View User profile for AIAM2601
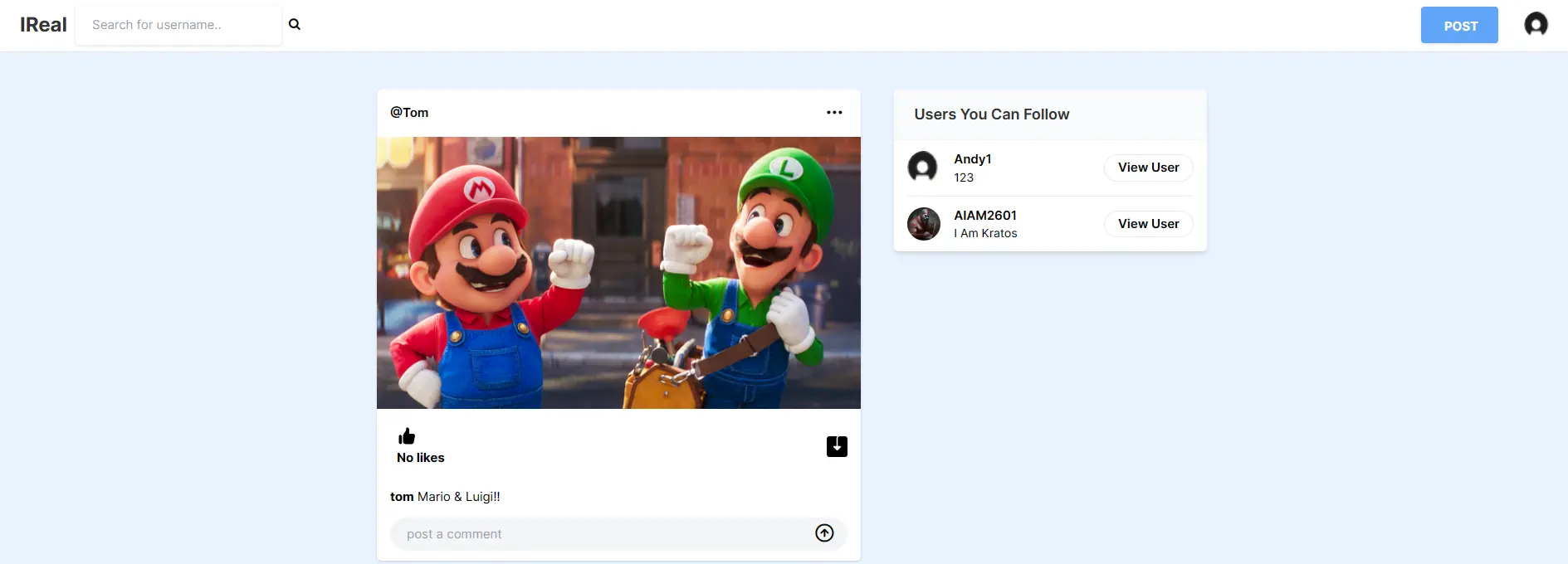Image resolution: width=1568 pixels, height=564 pixels. (x=1148, y=224)
